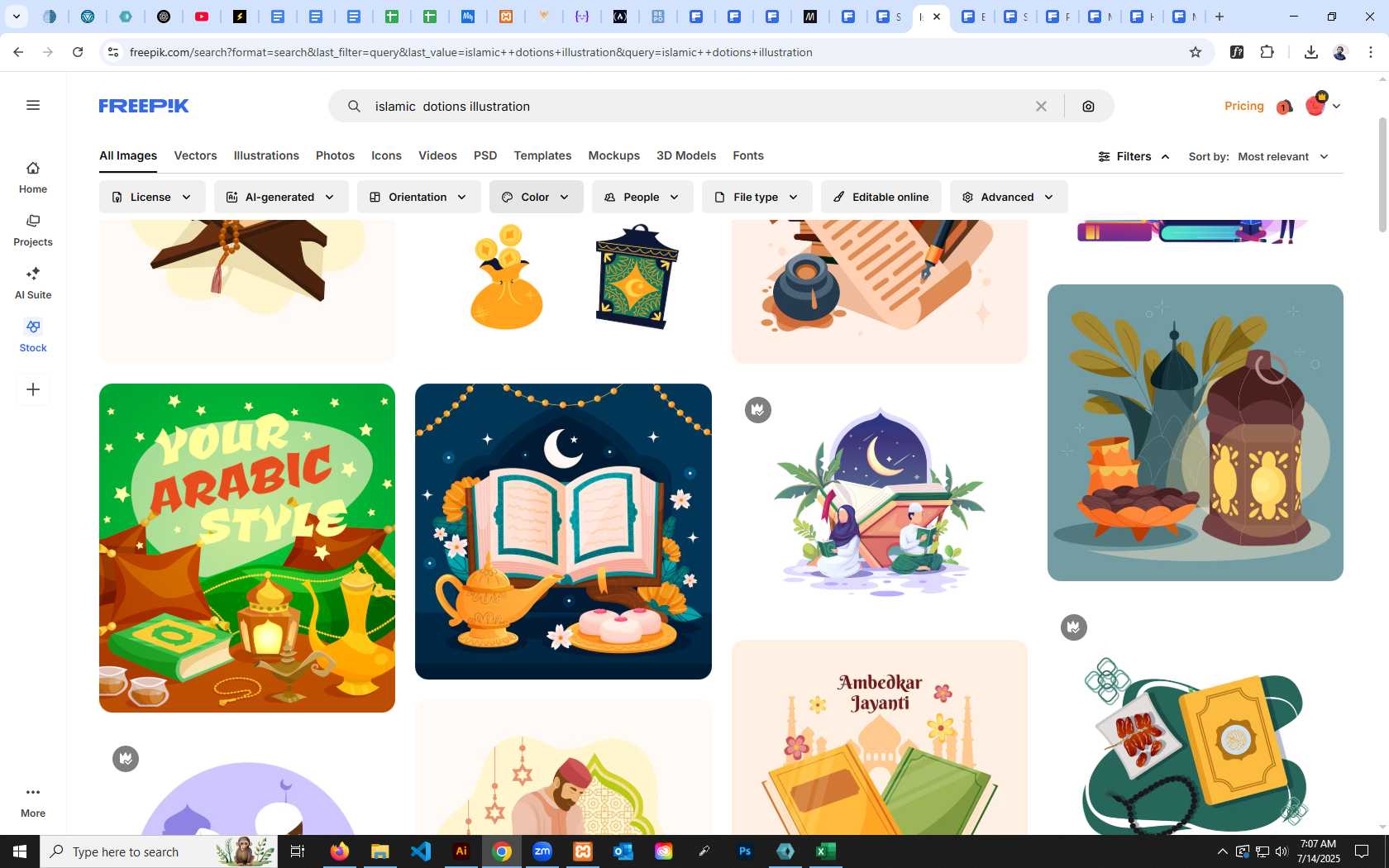1389x868 pixels.
Task: Switch to the Templates tab
Action: [x=542, y=155]
